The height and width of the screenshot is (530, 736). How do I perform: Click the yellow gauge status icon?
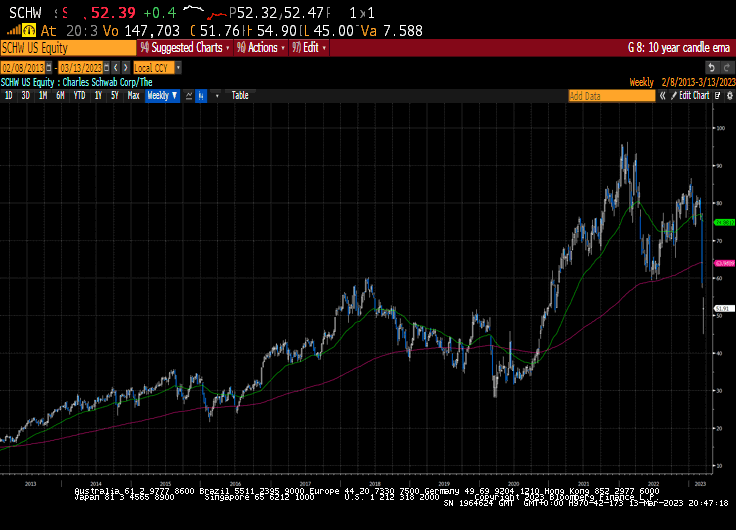pyautogui.click(x=29, y=31)
